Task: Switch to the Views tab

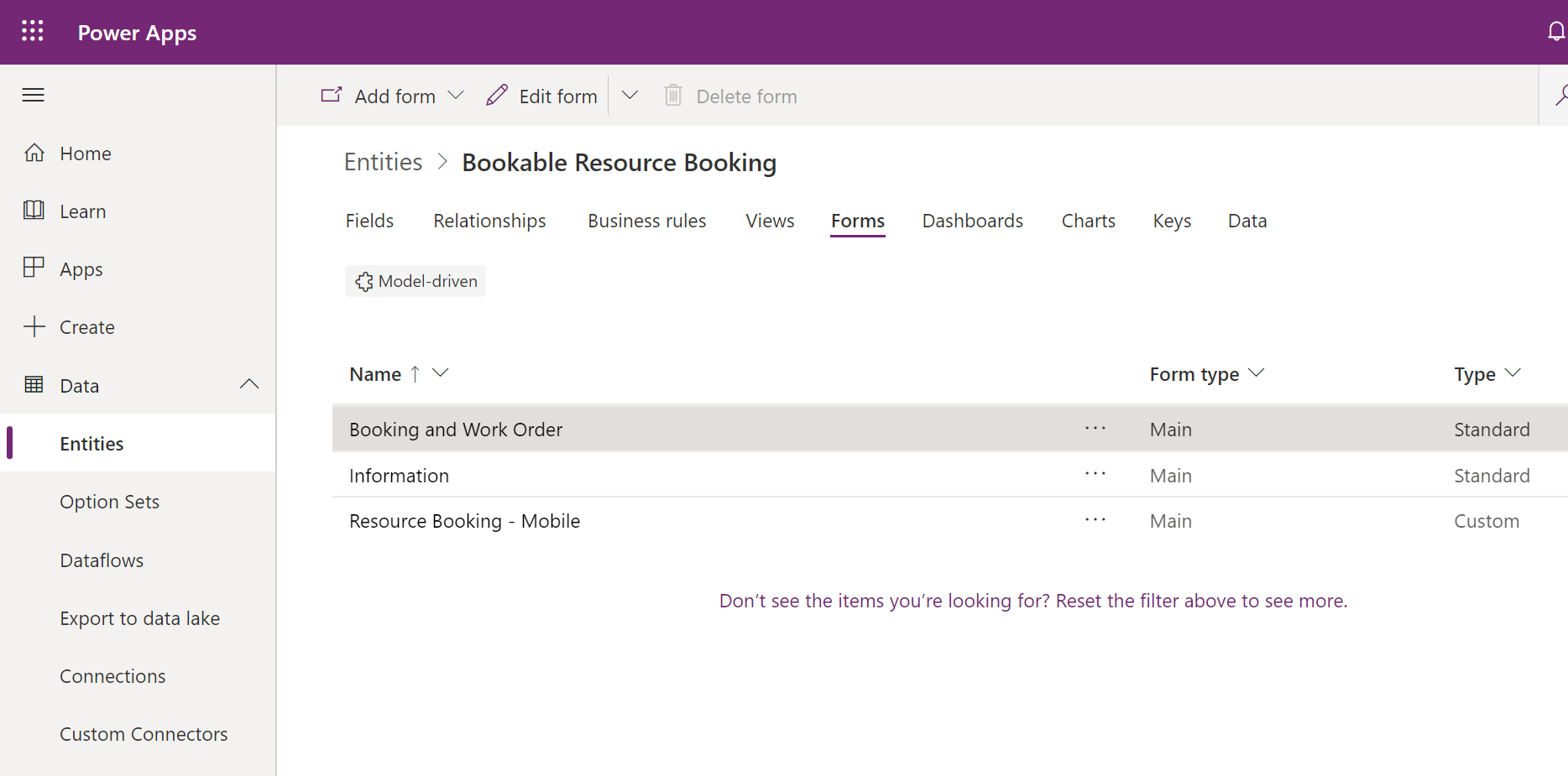Action: (770, 221)
